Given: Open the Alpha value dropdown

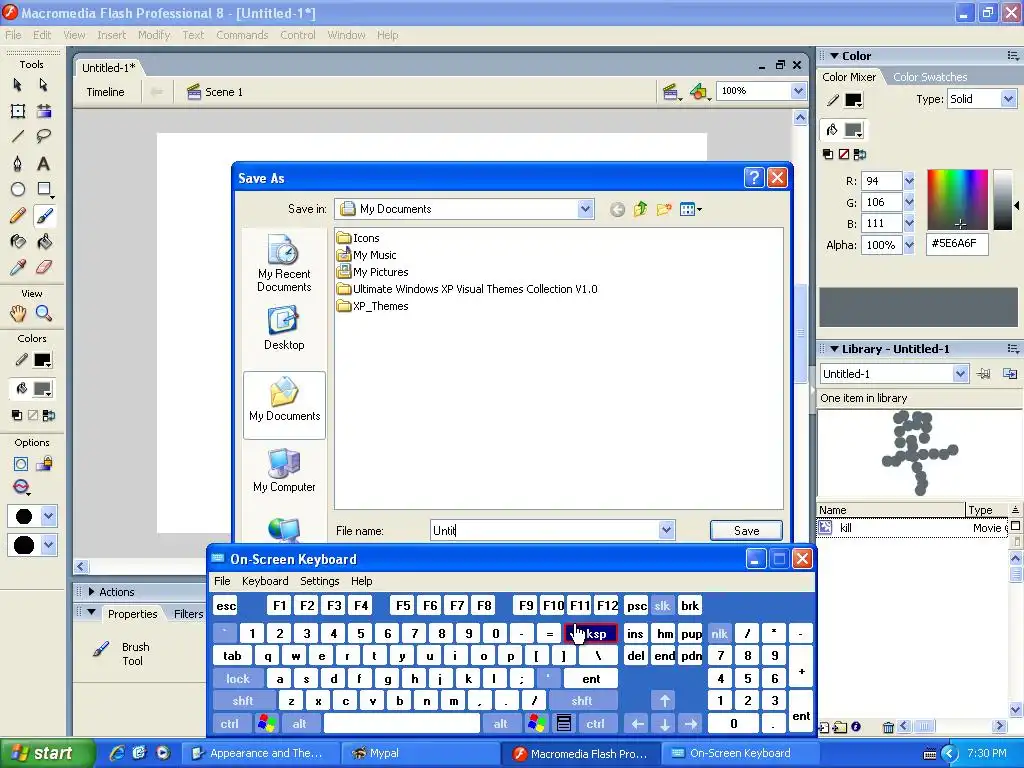Looking at the screenshot, I should [909, 246].
